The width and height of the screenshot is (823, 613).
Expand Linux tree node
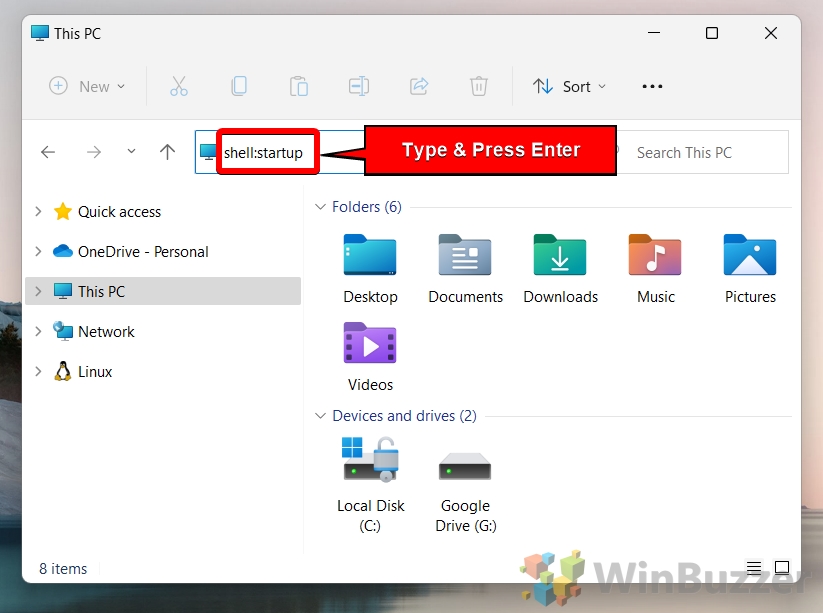38,371
